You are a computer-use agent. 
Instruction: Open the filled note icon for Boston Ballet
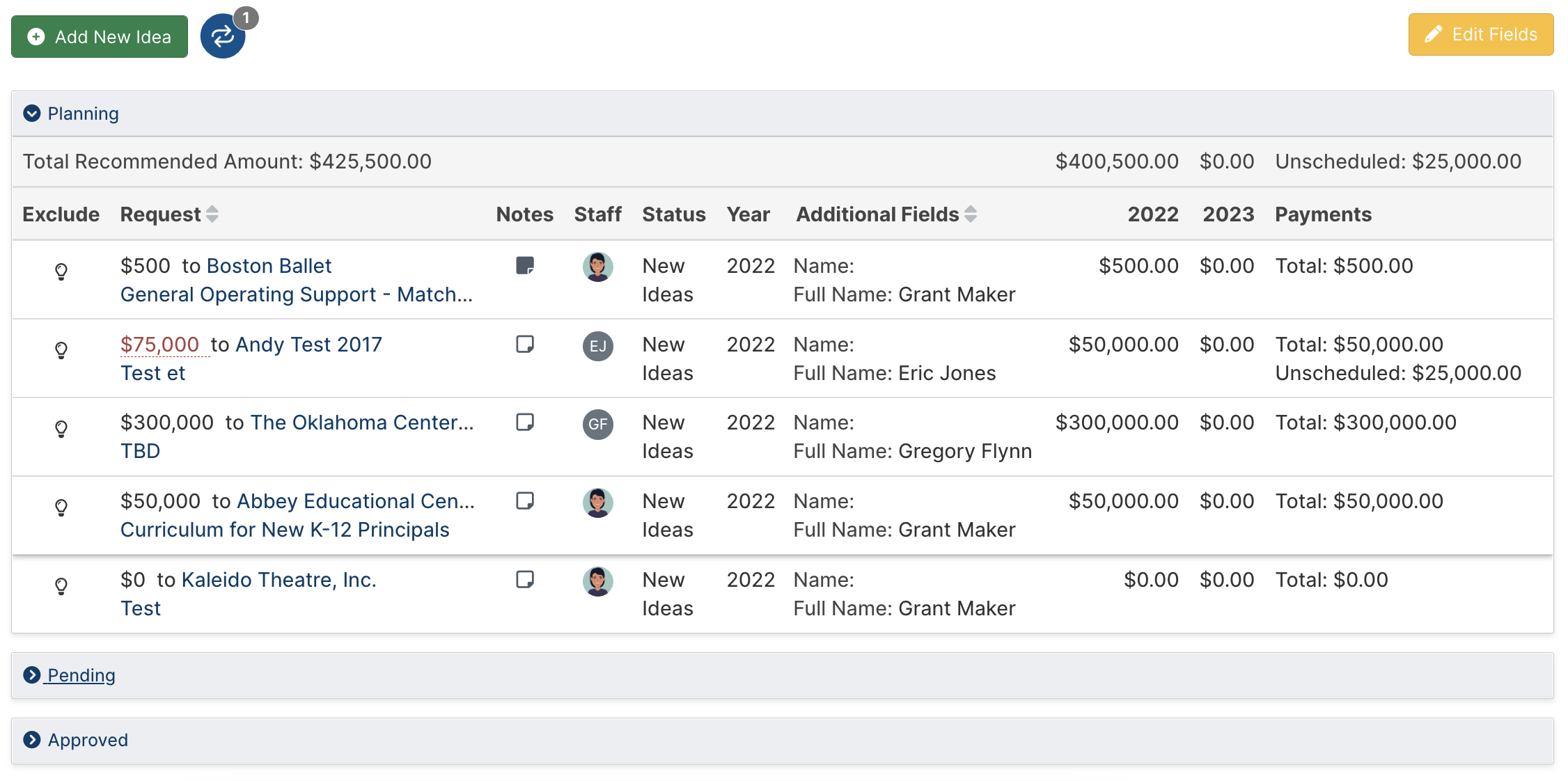[x=525, y=265]
